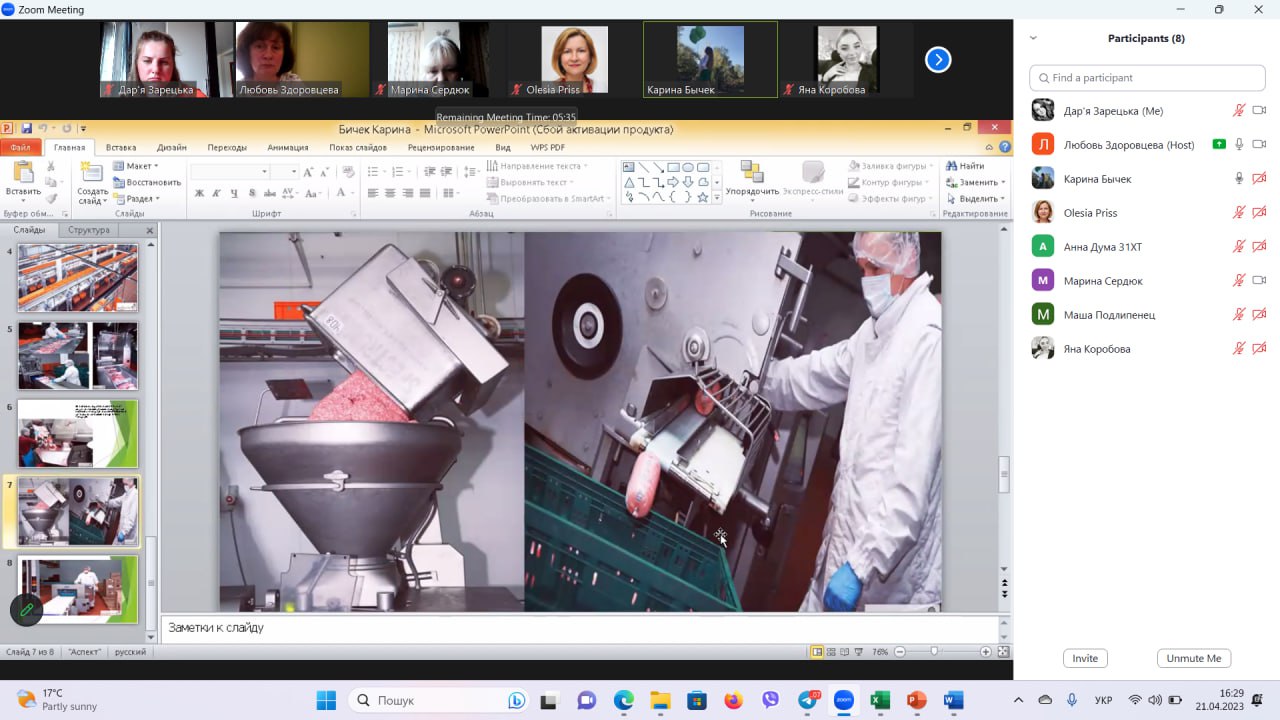Click the Найти search tool in ribbon
The width and height of the screenshot is (1280, 720).
tap(965, 166)
